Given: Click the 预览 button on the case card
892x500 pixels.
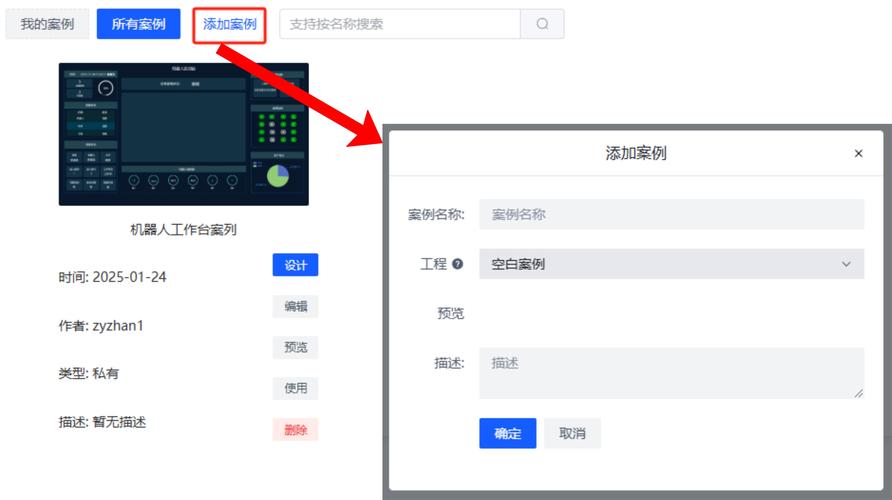Looking at the screenshot, I should (x=295, y=348).
